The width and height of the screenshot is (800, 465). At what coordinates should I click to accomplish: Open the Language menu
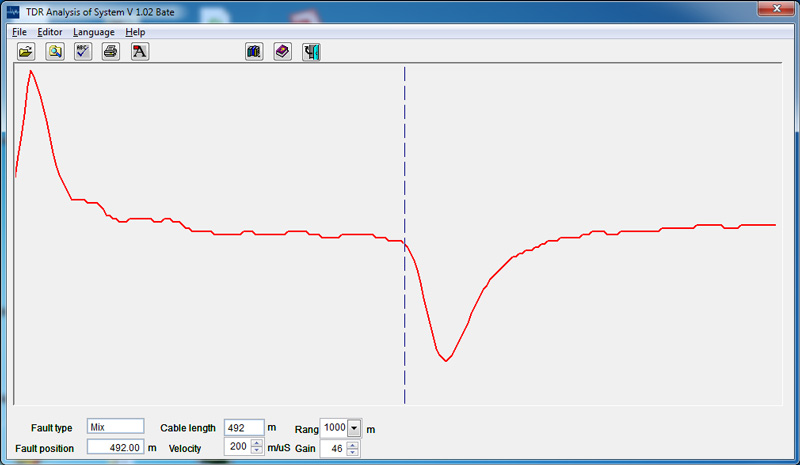point(94,32)
